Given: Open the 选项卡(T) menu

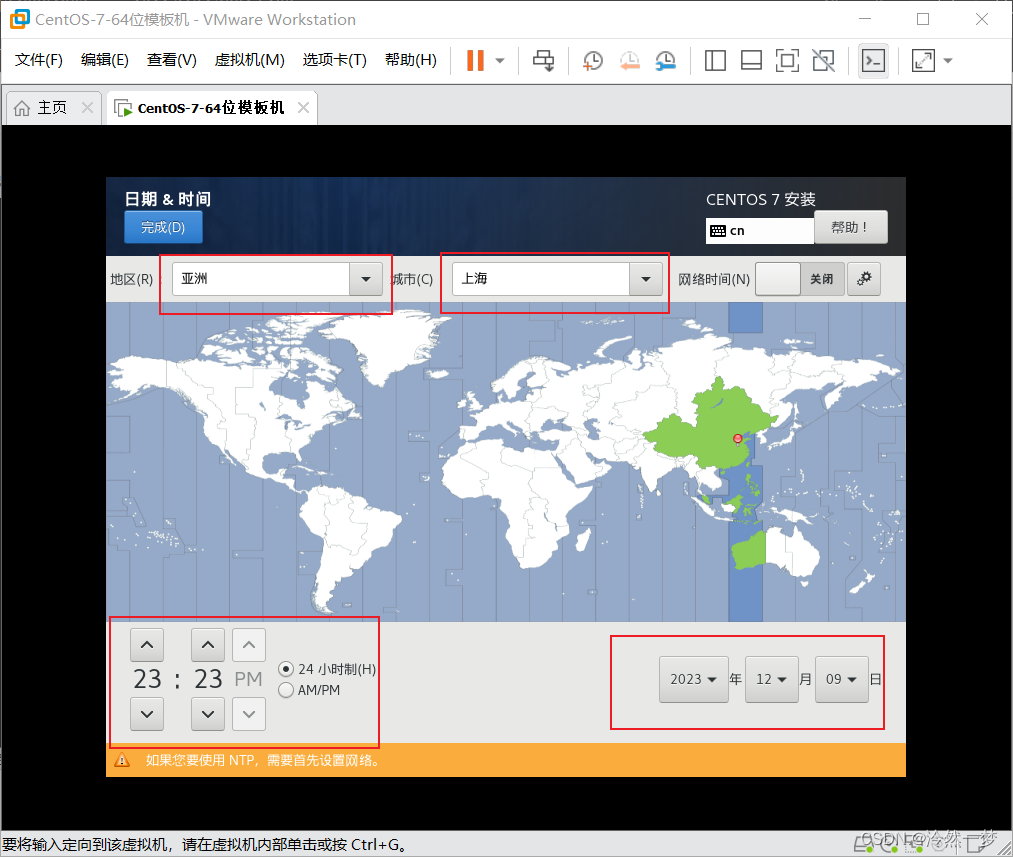Looking at the screenshot, I should point(335,60).
